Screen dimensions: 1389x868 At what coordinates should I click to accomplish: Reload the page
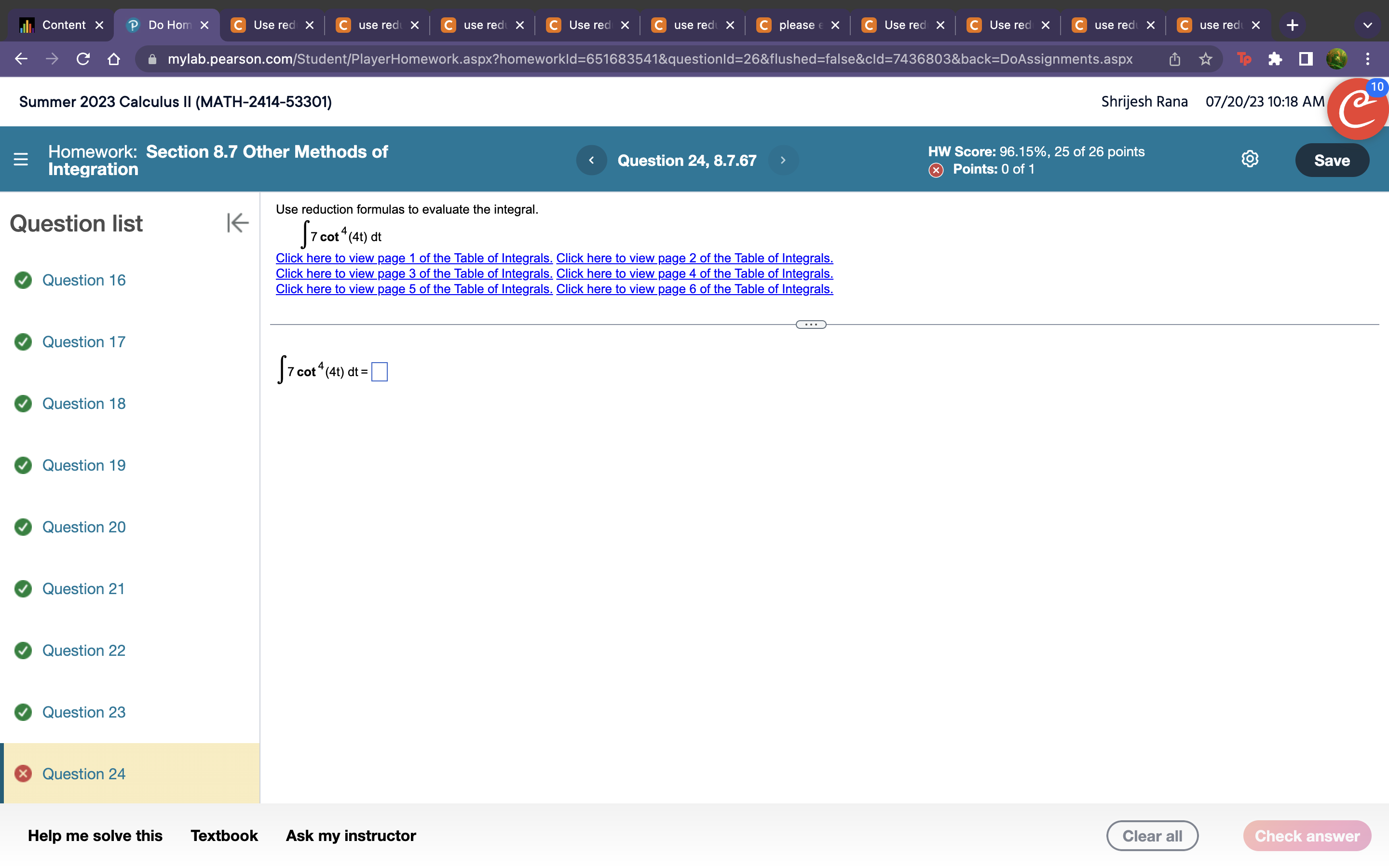tap(83, 58)
